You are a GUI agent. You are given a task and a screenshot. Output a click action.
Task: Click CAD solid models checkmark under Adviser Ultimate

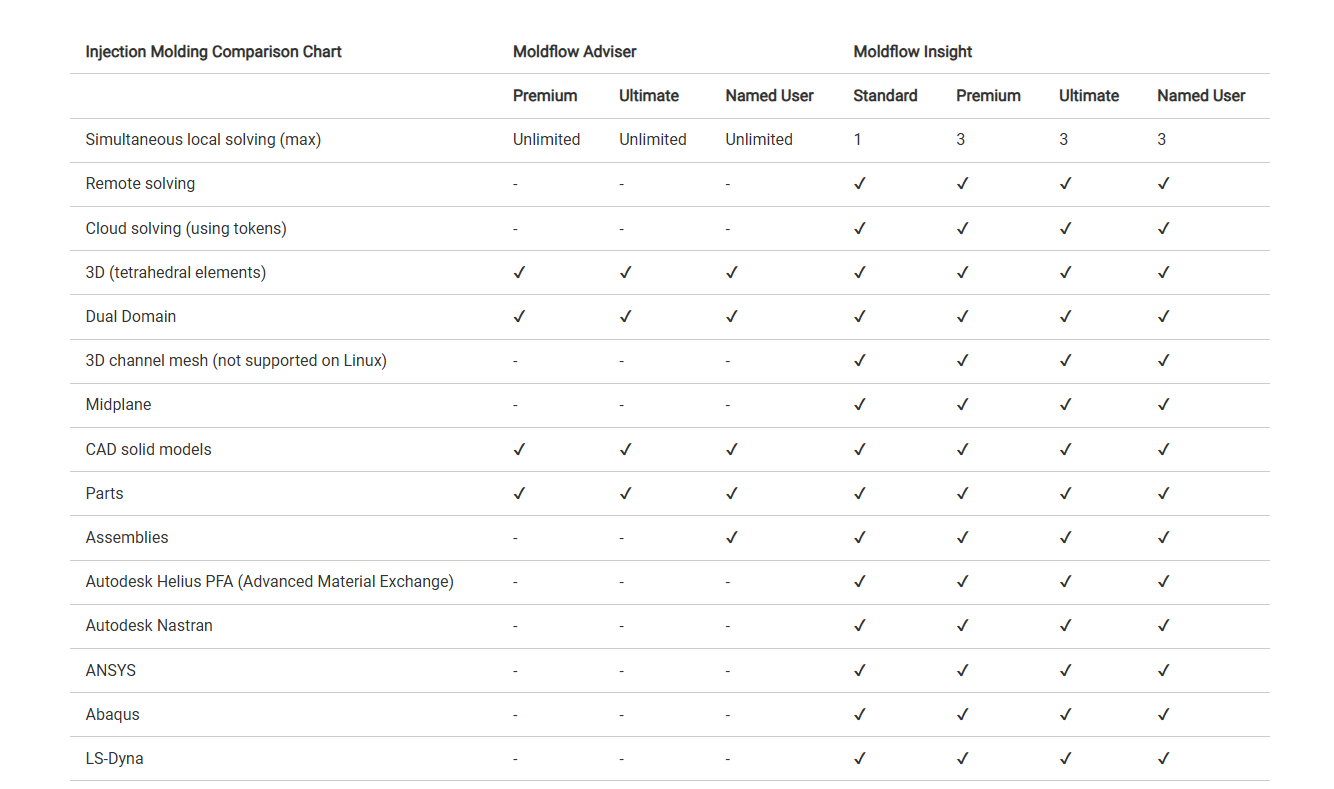(625, 450)
